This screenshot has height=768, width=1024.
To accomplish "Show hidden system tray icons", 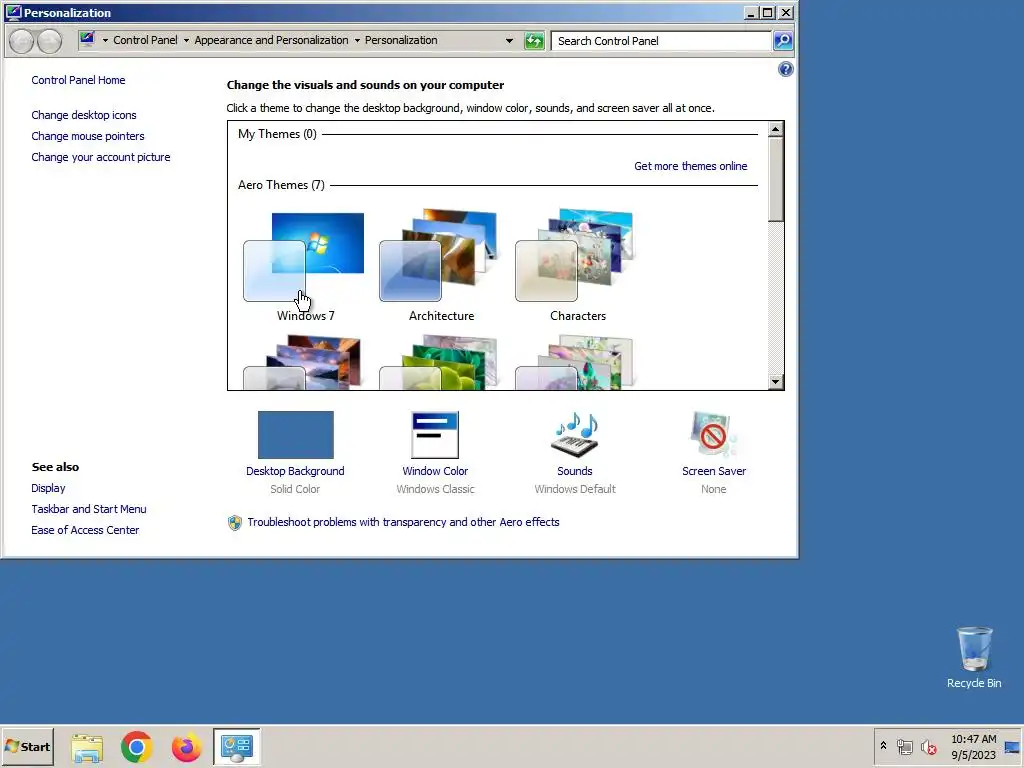I will click(x=883, y=746).
